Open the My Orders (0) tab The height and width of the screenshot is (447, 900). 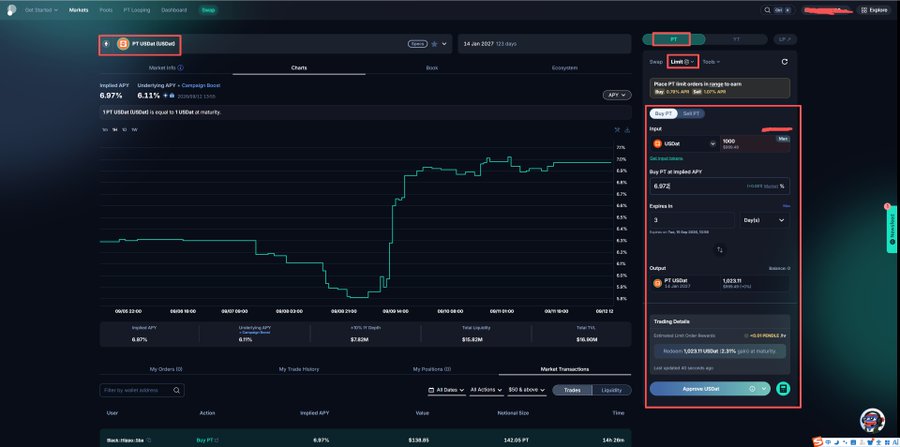point(166,369)
